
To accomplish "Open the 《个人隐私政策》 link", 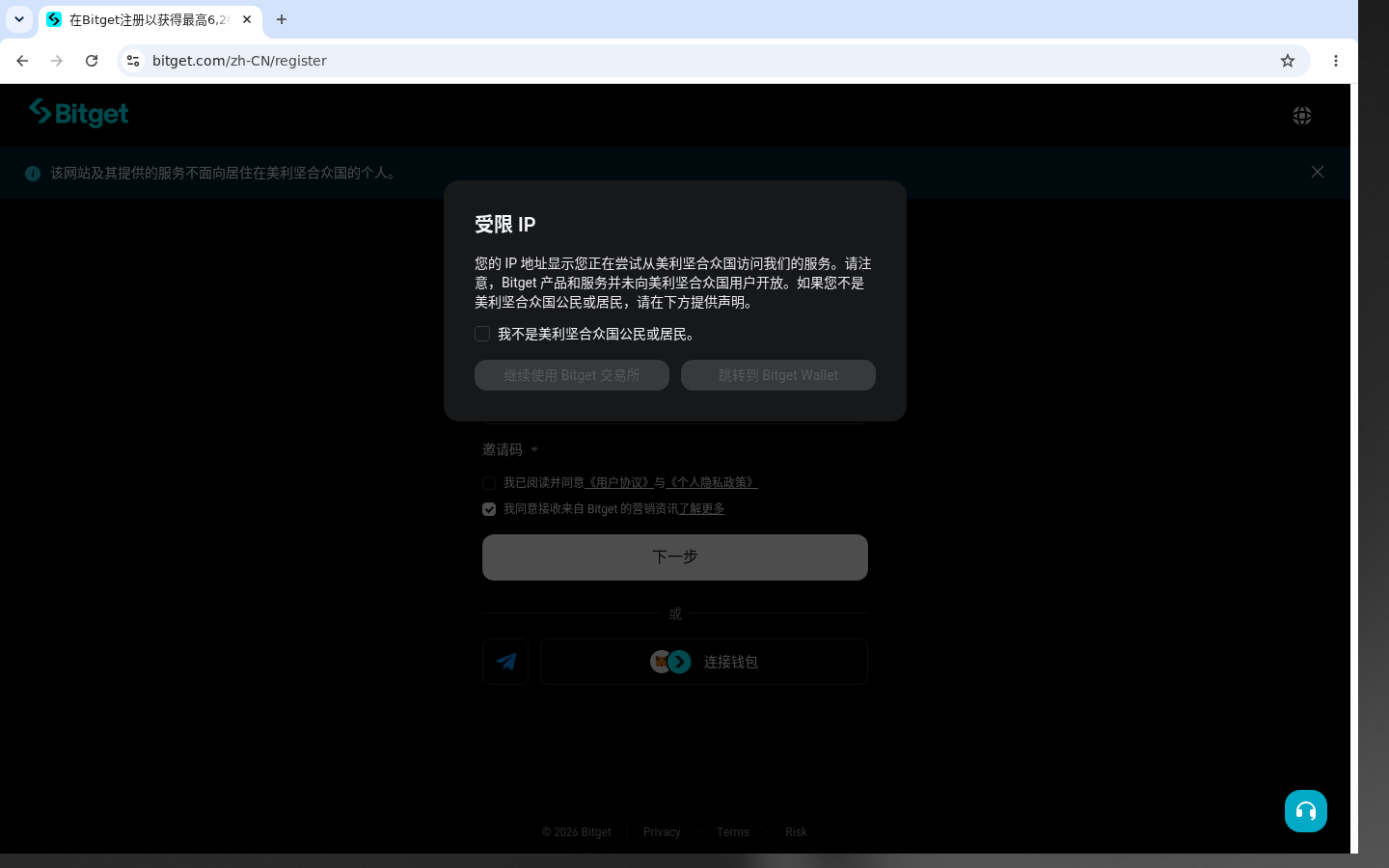I will 712,482.
